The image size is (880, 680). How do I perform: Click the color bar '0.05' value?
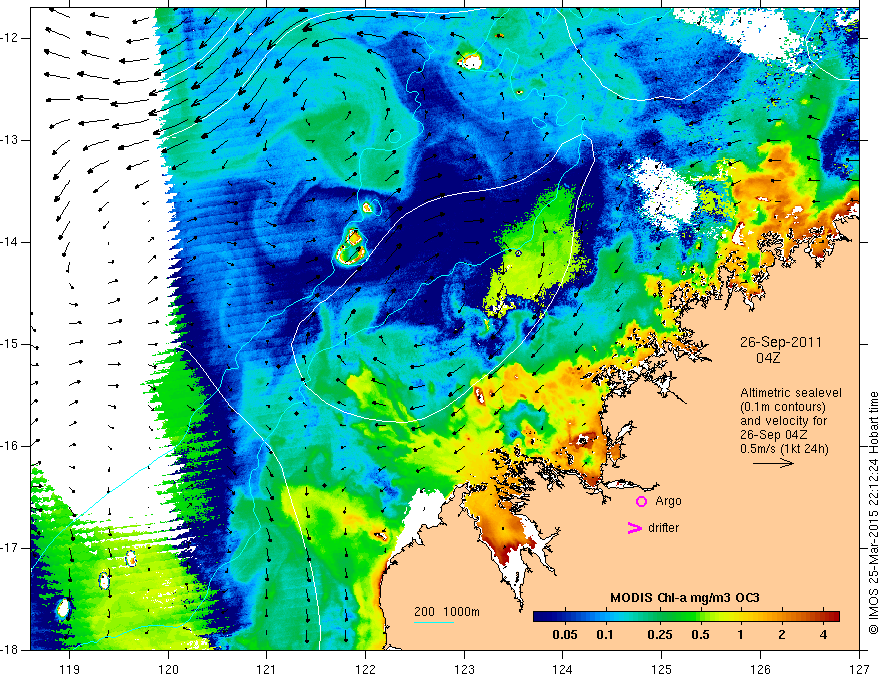click(x=565, y=635)
